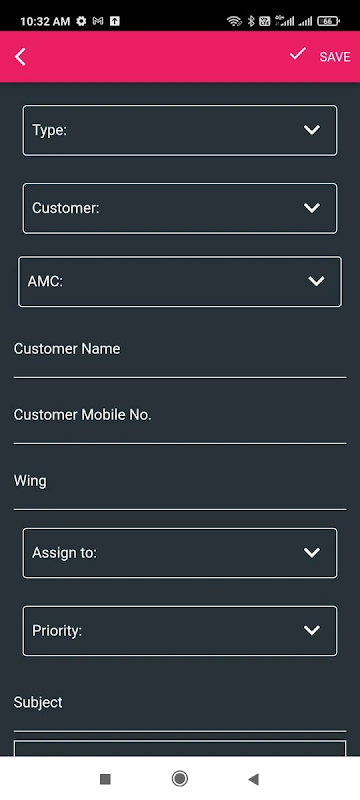Tap the Wing text field
The width and height of the screenshot is (360, 800).
(179, 487)
